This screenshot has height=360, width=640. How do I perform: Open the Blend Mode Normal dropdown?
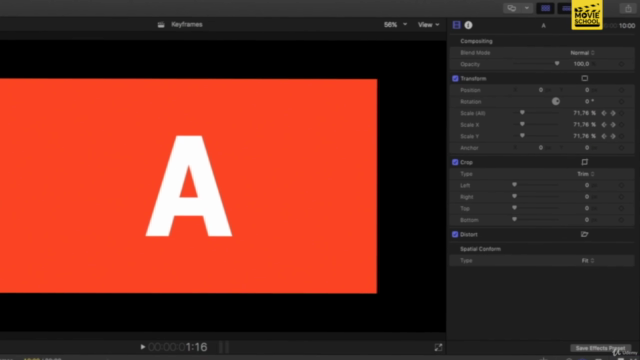(582, 53)
